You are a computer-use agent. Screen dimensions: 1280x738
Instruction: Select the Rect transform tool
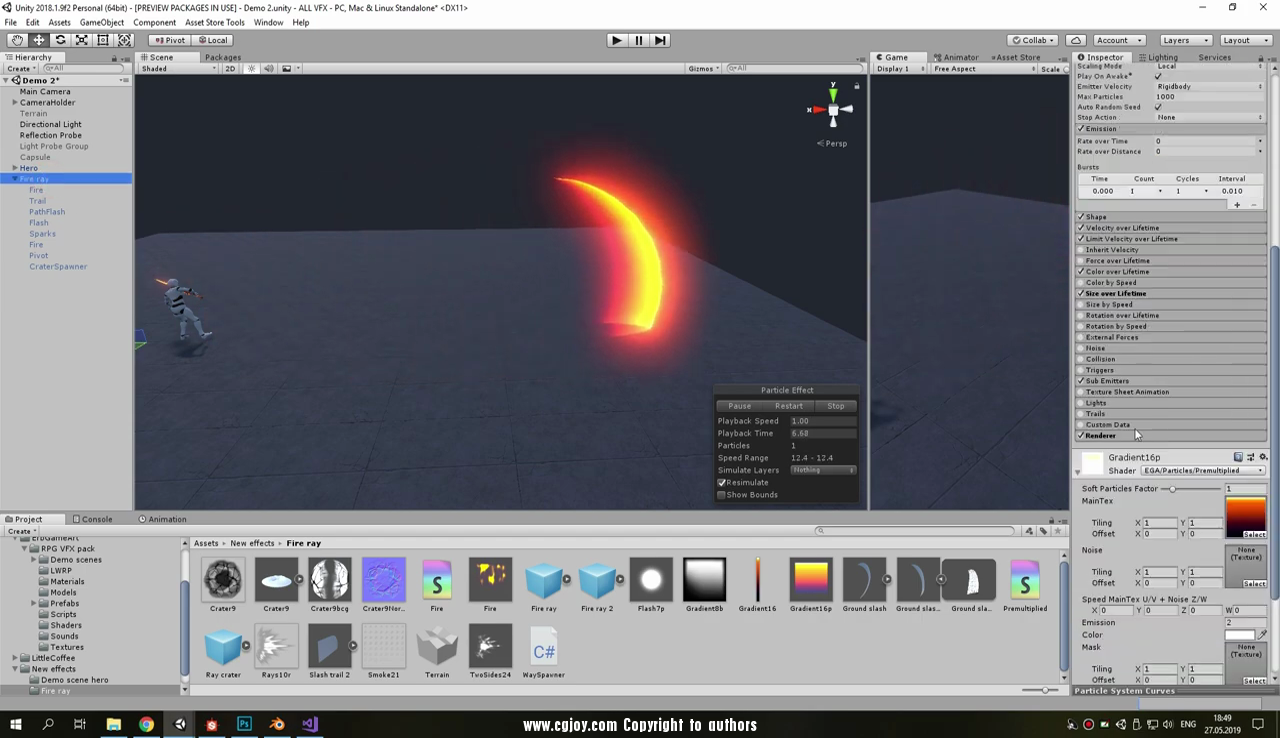pyautogui.click(x=103, y=40)
